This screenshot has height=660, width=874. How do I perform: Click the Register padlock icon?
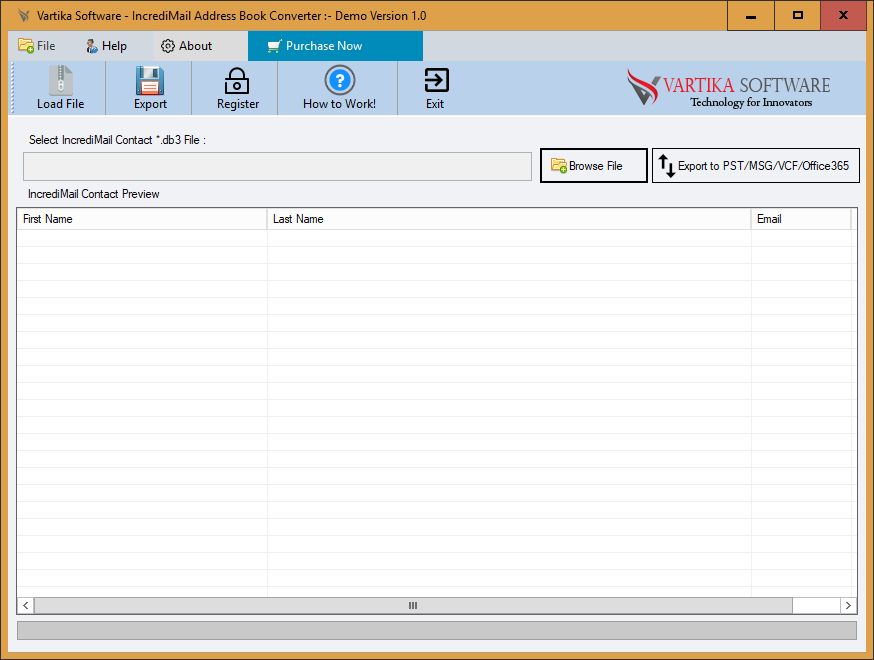pos(237,81)
